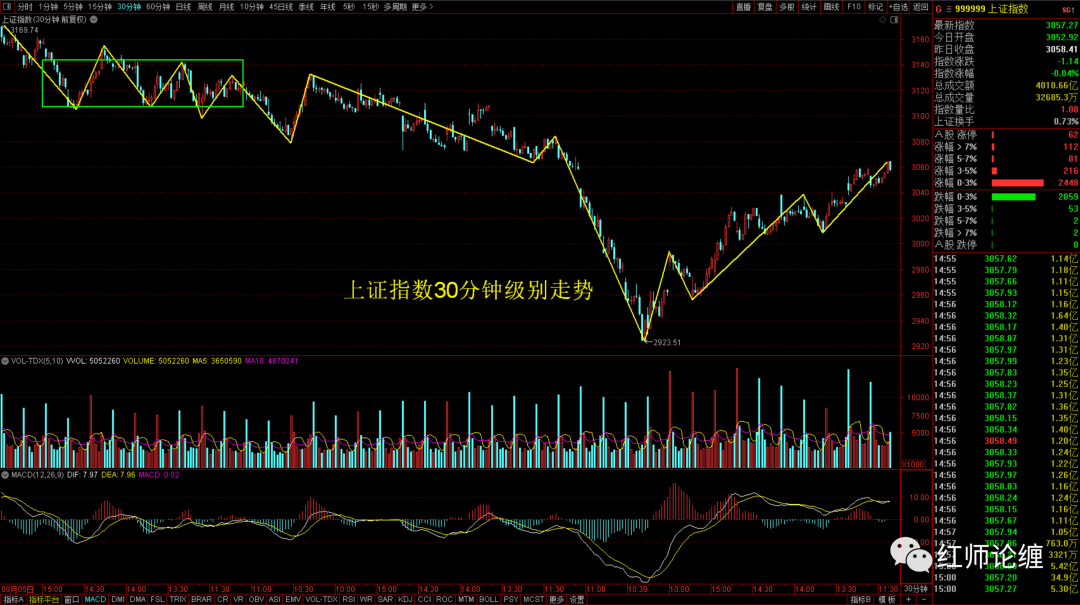Select the MACD indicator tab
1080x605 pixels.
click(x=95, y=599)
